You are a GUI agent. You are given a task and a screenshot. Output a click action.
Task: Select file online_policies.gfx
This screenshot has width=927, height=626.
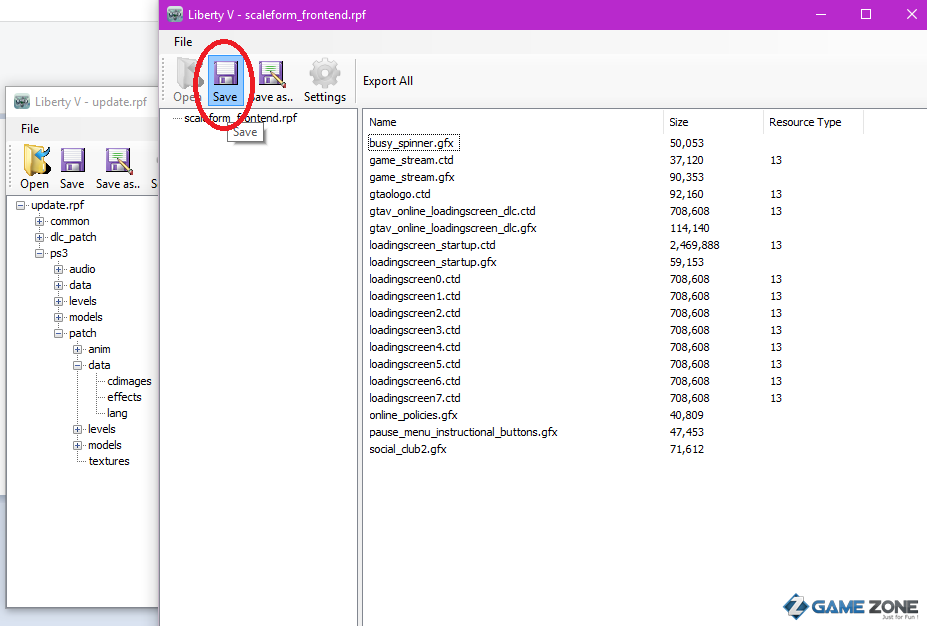coord(413,416)
